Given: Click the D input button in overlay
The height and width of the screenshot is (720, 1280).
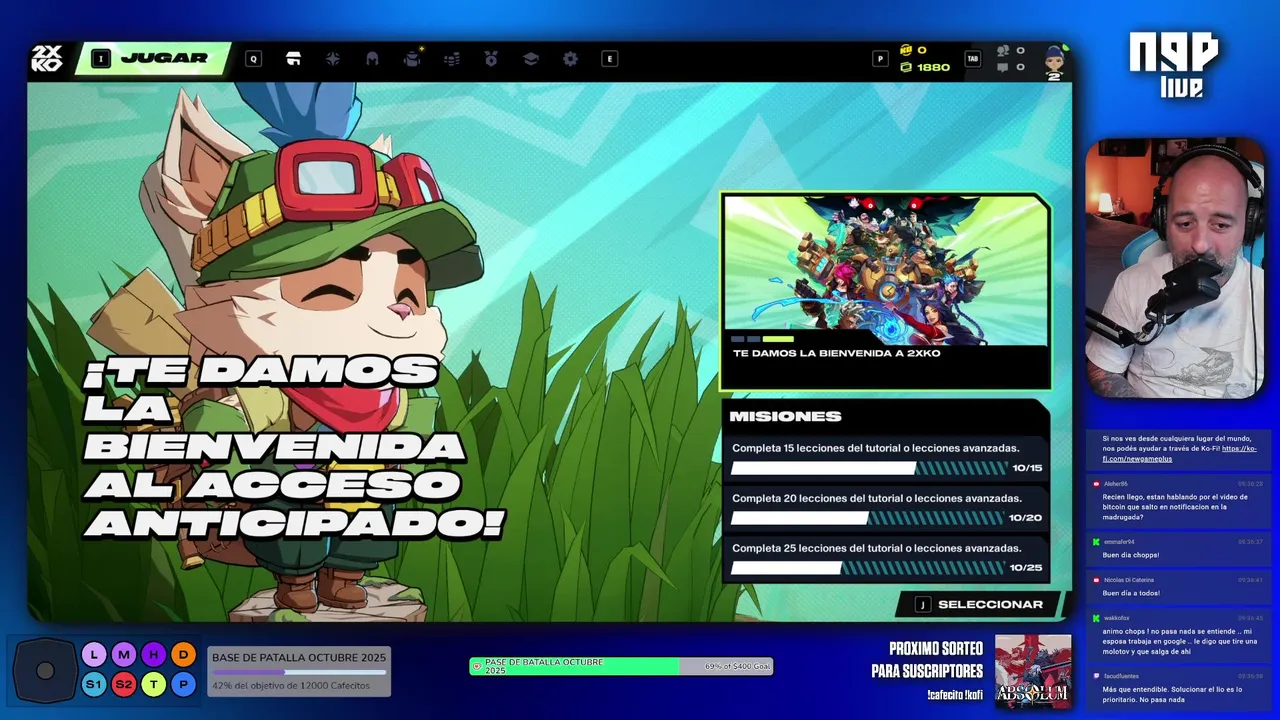Looking at the screenshot, I should [x=183, y=655].
